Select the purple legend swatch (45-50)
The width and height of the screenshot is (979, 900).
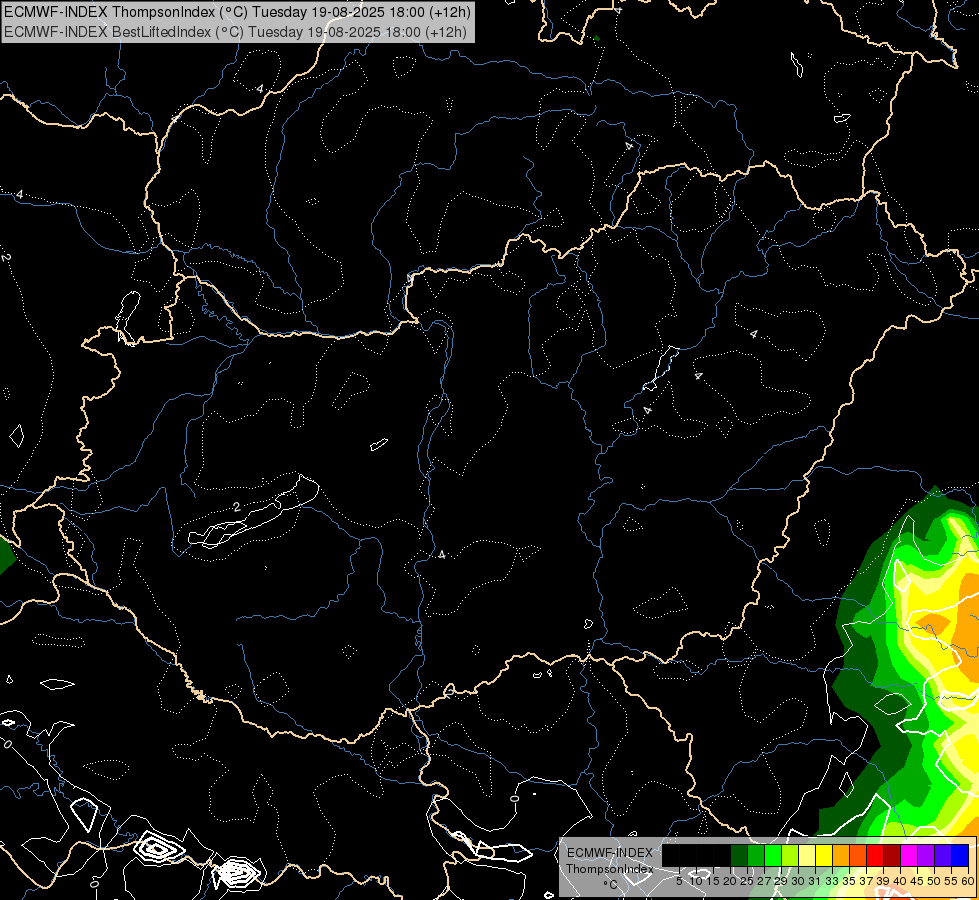(x=926, y=855)
